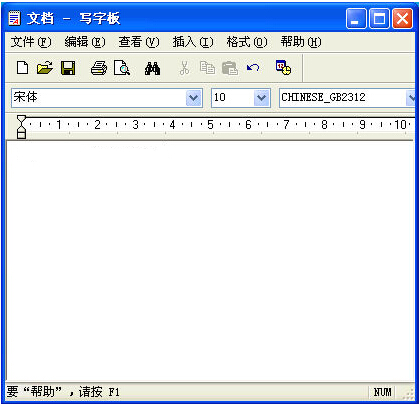Open the 查看(V) menu

pos(139,42)
